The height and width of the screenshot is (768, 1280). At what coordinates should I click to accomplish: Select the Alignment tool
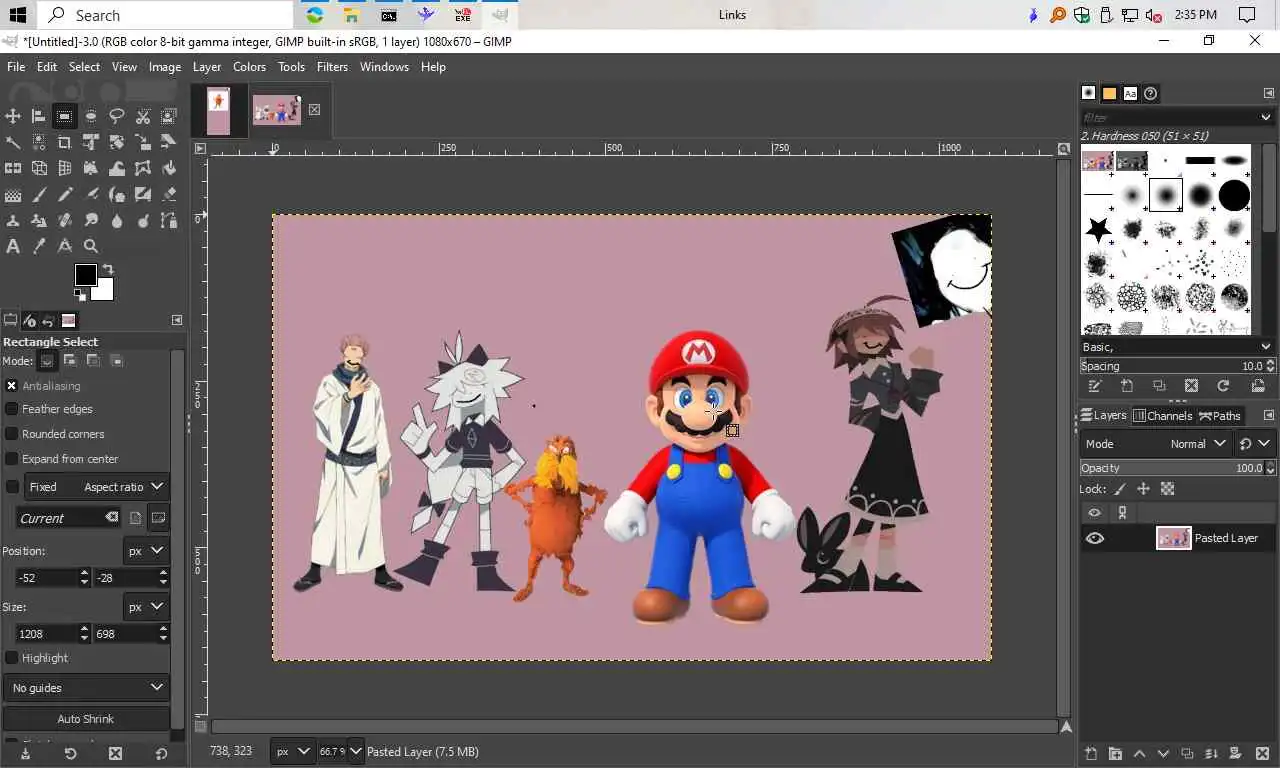pyautogui.click(x=39, y=116)
